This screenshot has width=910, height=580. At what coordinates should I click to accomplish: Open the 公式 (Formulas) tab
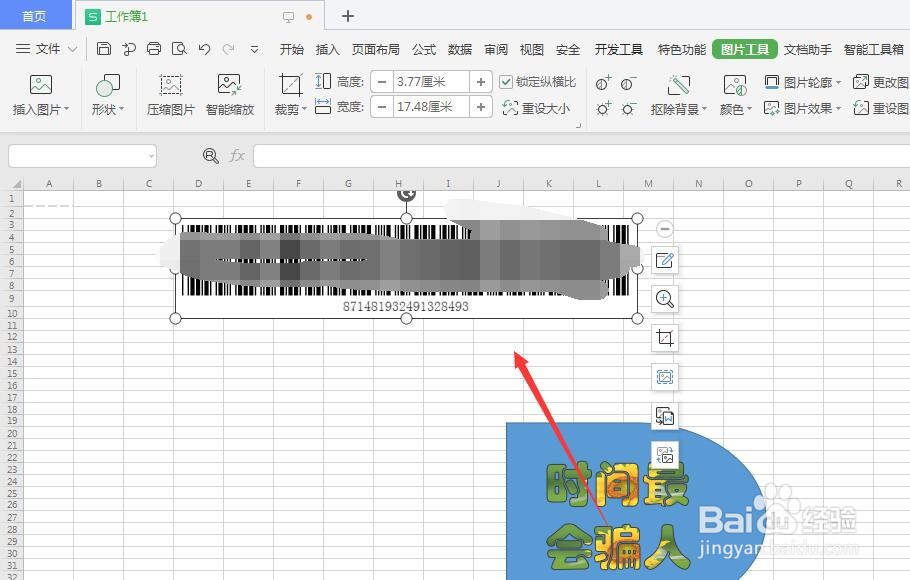(424, 49)
